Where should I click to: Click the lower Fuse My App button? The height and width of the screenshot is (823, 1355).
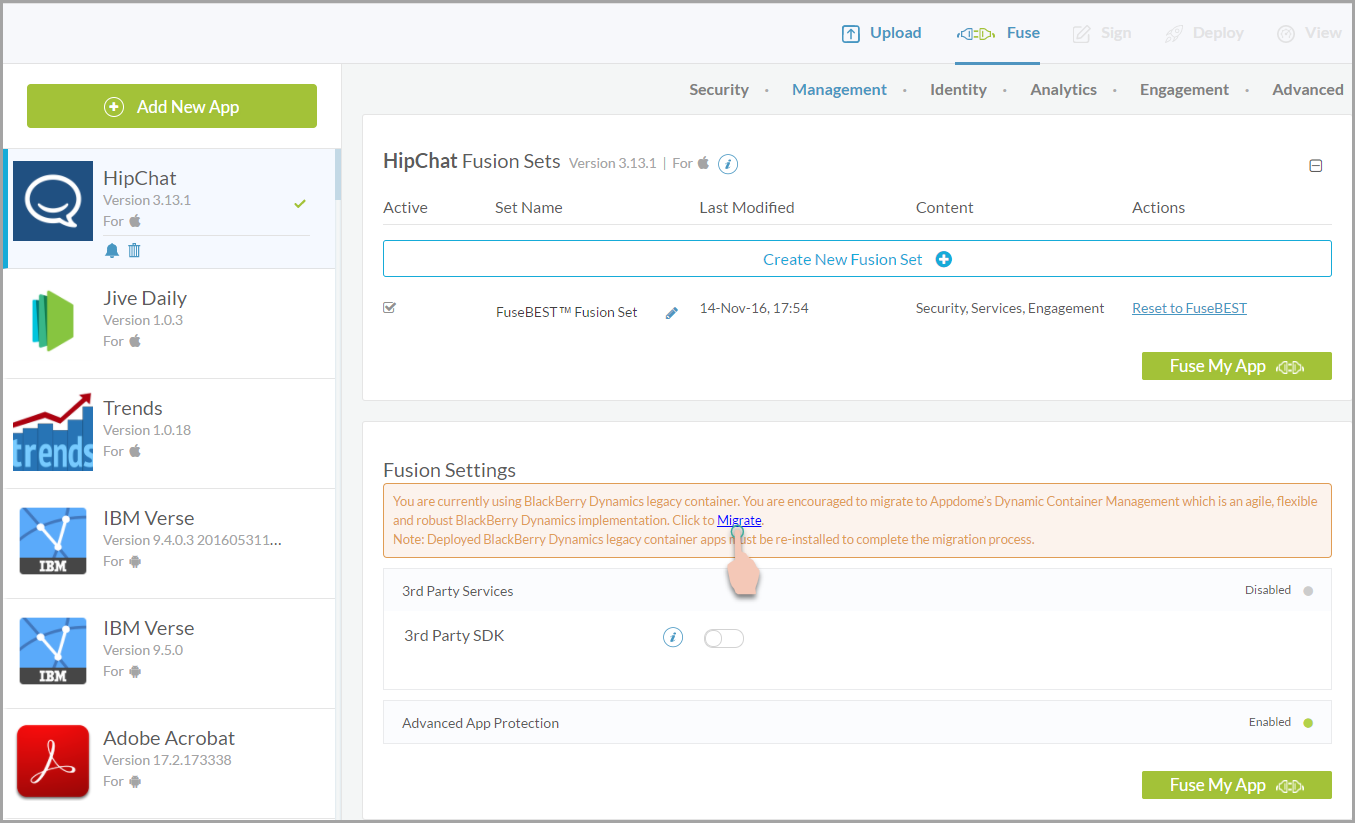pos(1236,785)
